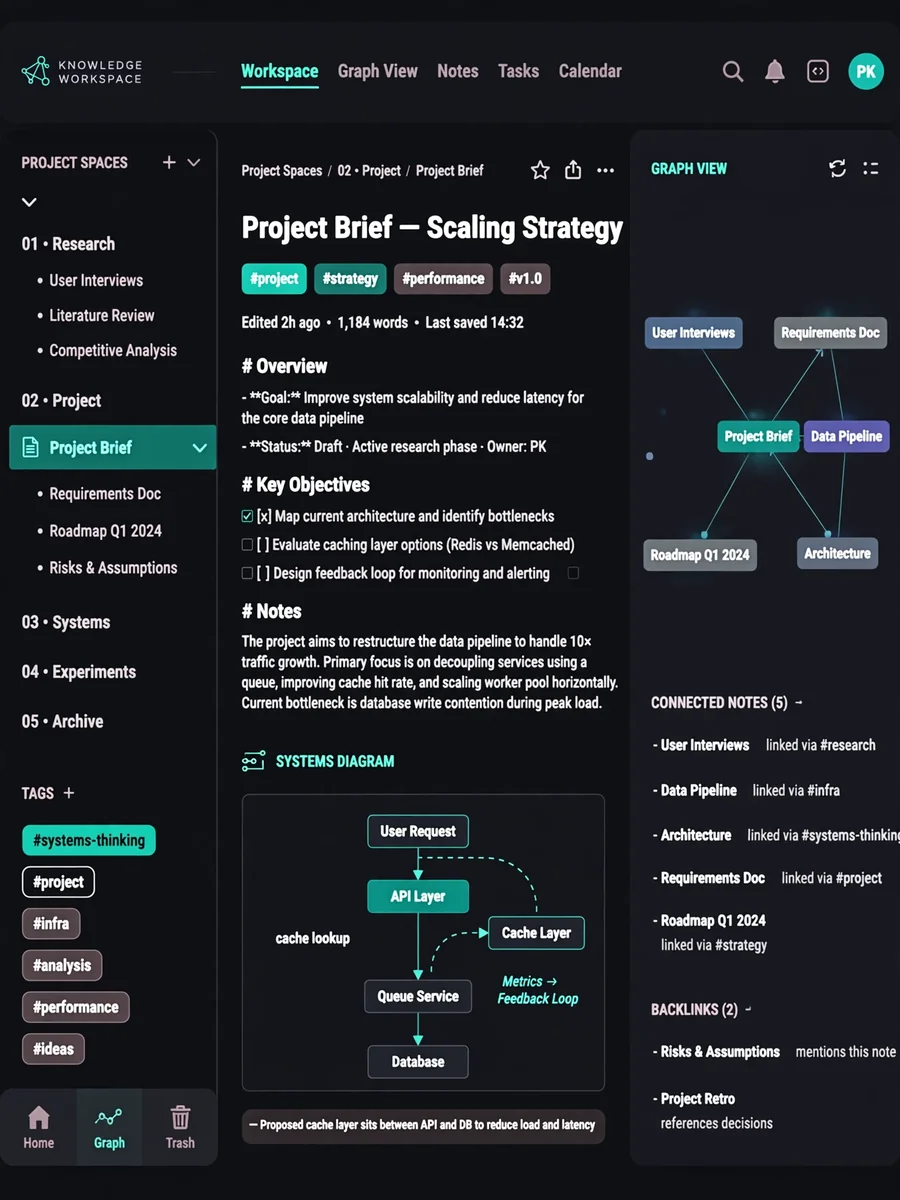This screenshot has height=1200, width=900.
Task: Uncheck Map current architecture objective
Action: [x=247, y=516]
